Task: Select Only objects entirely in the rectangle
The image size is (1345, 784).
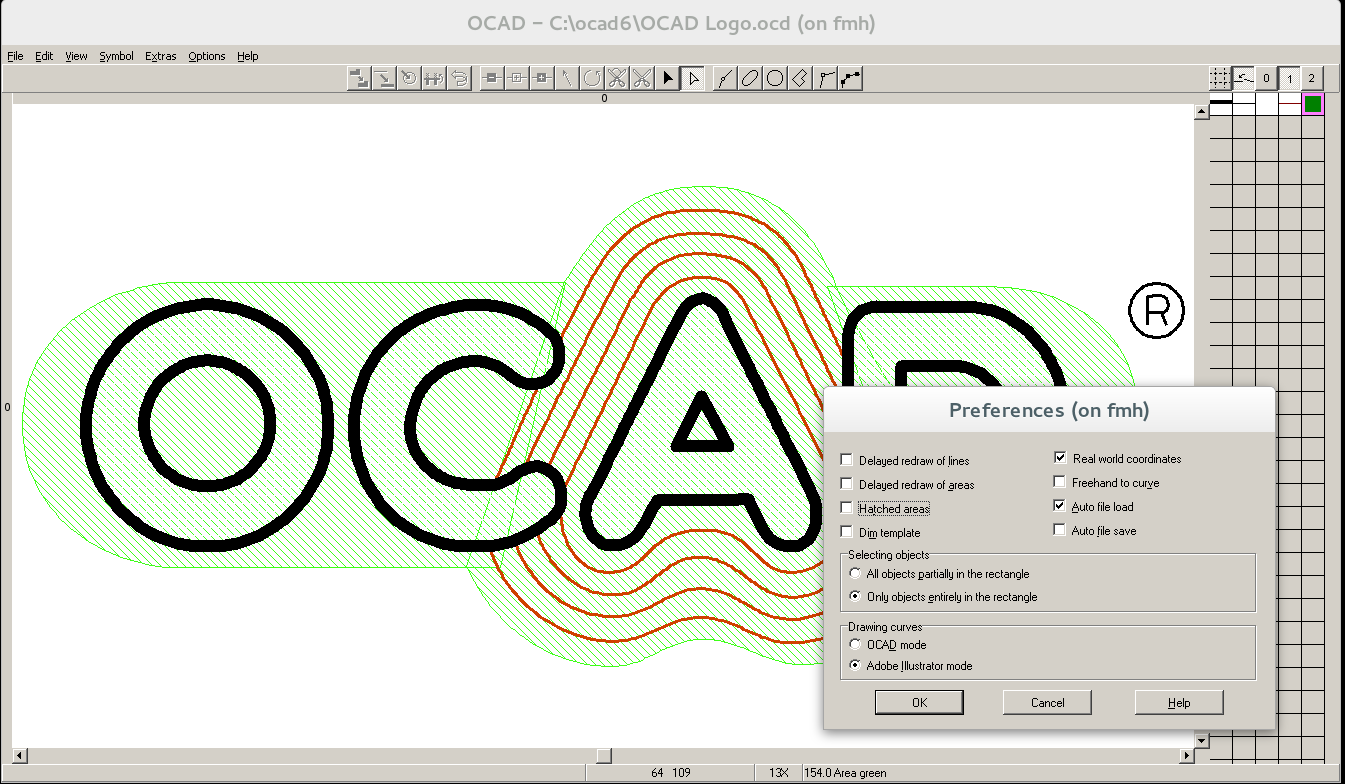Action: point(855,596)
